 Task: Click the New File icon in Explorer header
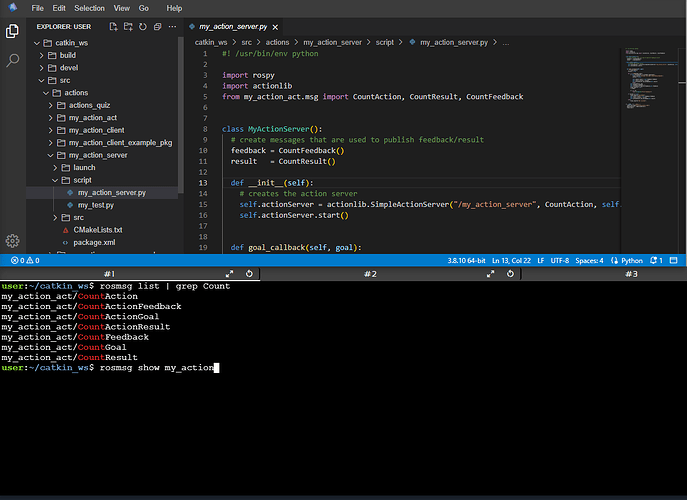point(113,27)
